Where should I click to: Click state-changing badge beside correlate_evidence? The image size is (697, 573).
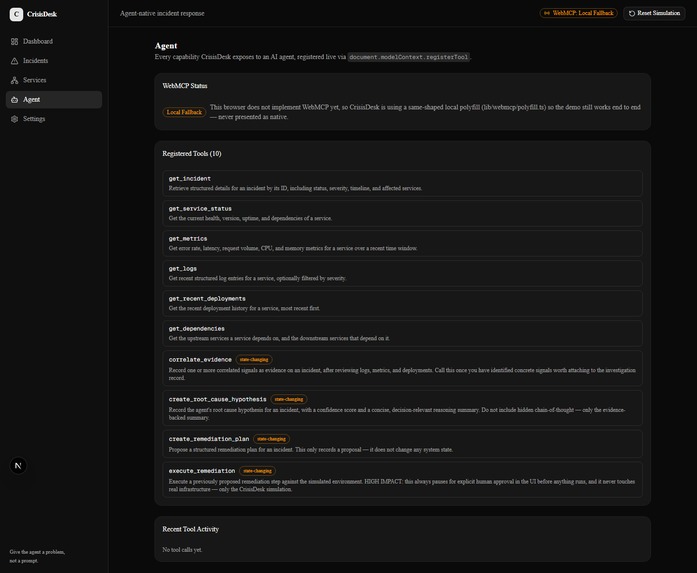(x=254, y=360)
